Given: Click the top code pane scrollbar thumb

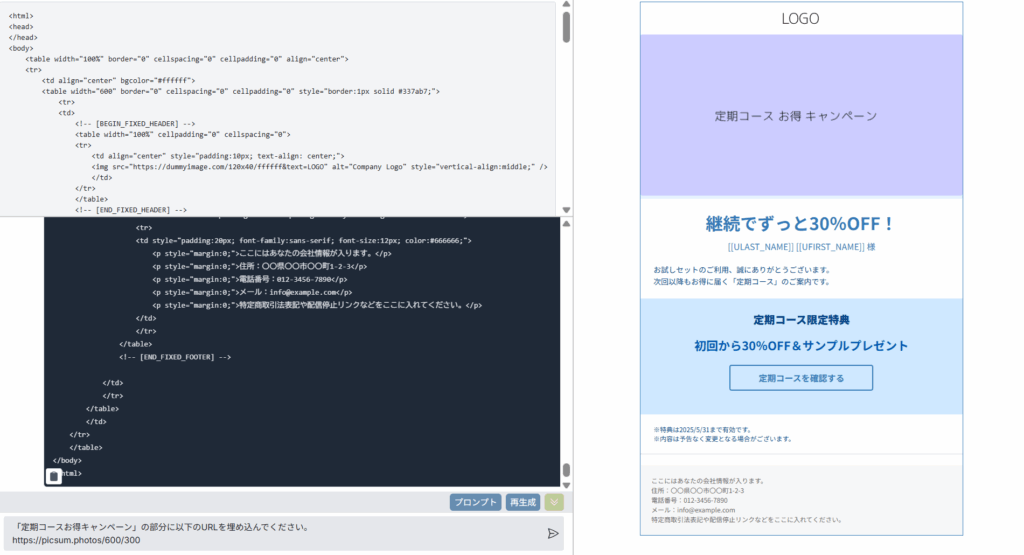Looking at the screenshot, I should pyautogui.click(x=566, y=28).
